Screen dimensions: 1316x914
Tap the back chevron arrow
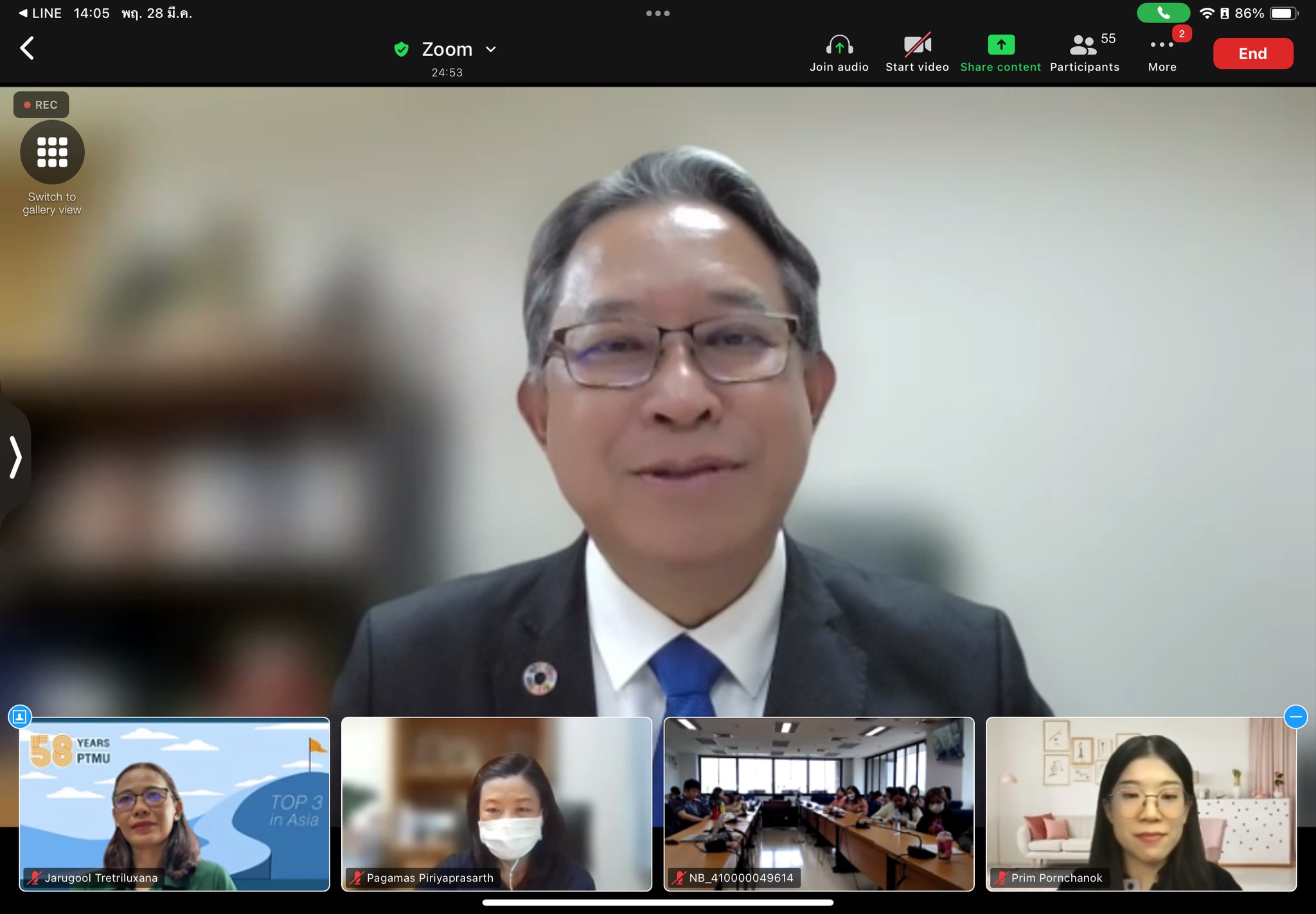click(x=27, y=48)
